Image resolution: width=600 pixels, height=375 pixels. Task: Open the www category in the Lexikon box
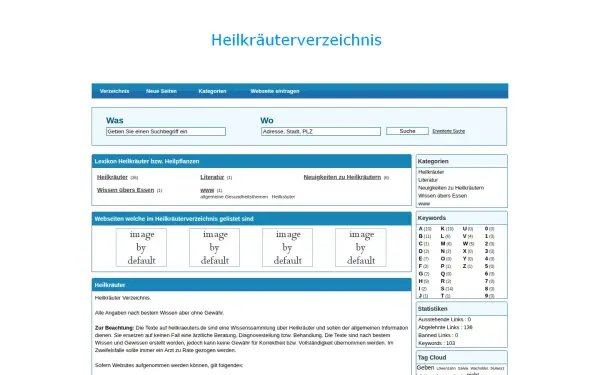pos(207,190)
